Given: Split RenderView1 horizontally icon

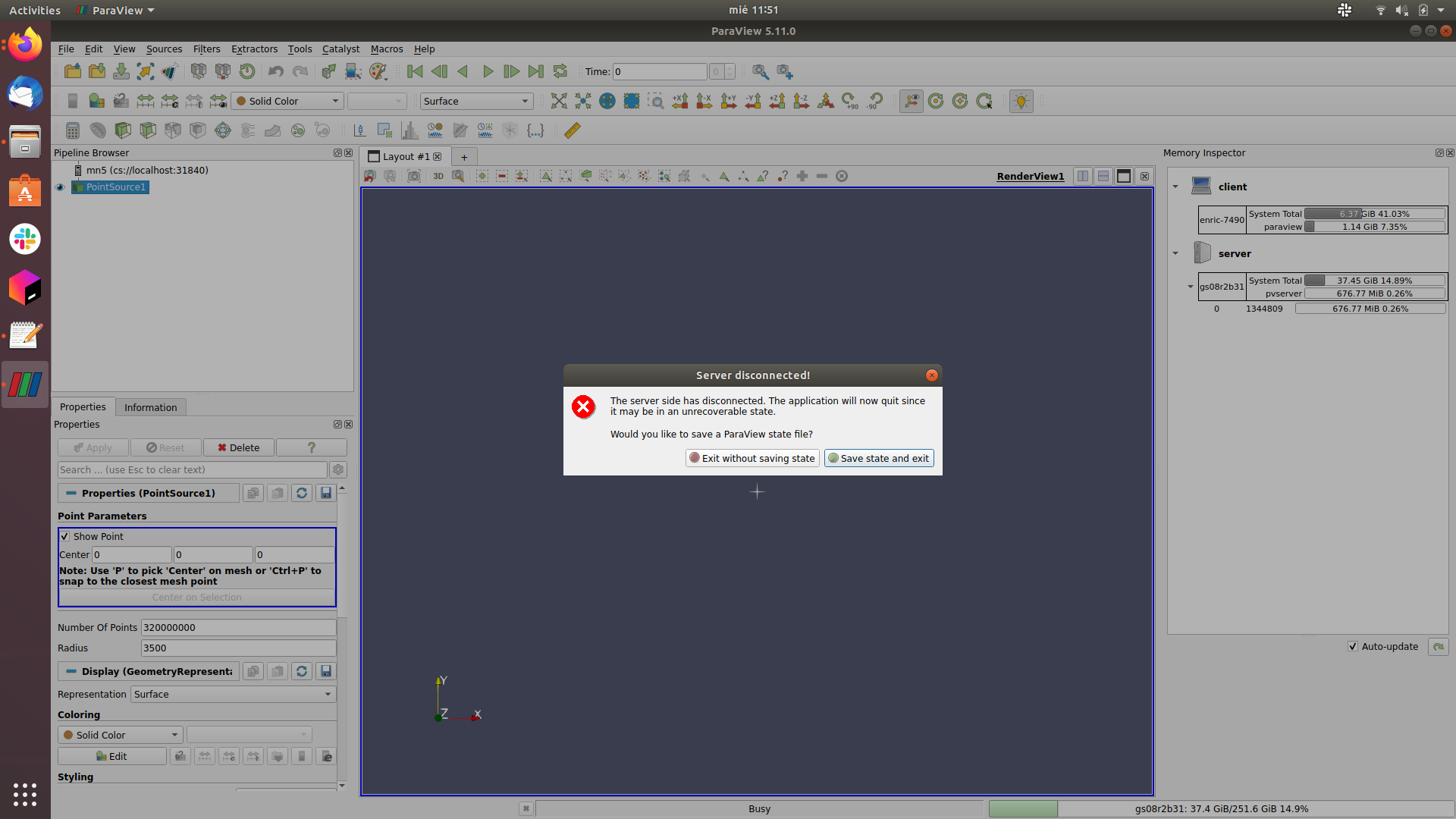Looking at the screenshot, I should click(1083, 176).
